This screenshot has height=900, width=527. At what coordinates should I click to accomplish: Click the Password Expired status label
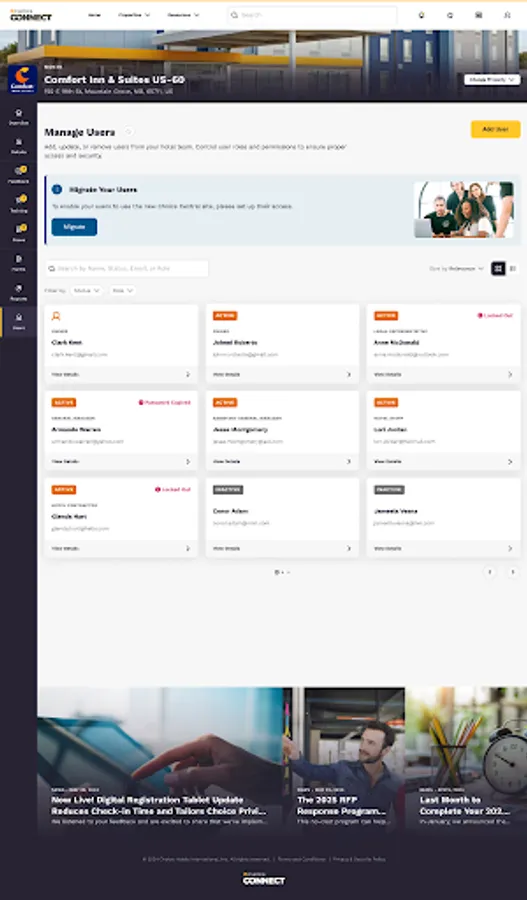coord(164,402)
